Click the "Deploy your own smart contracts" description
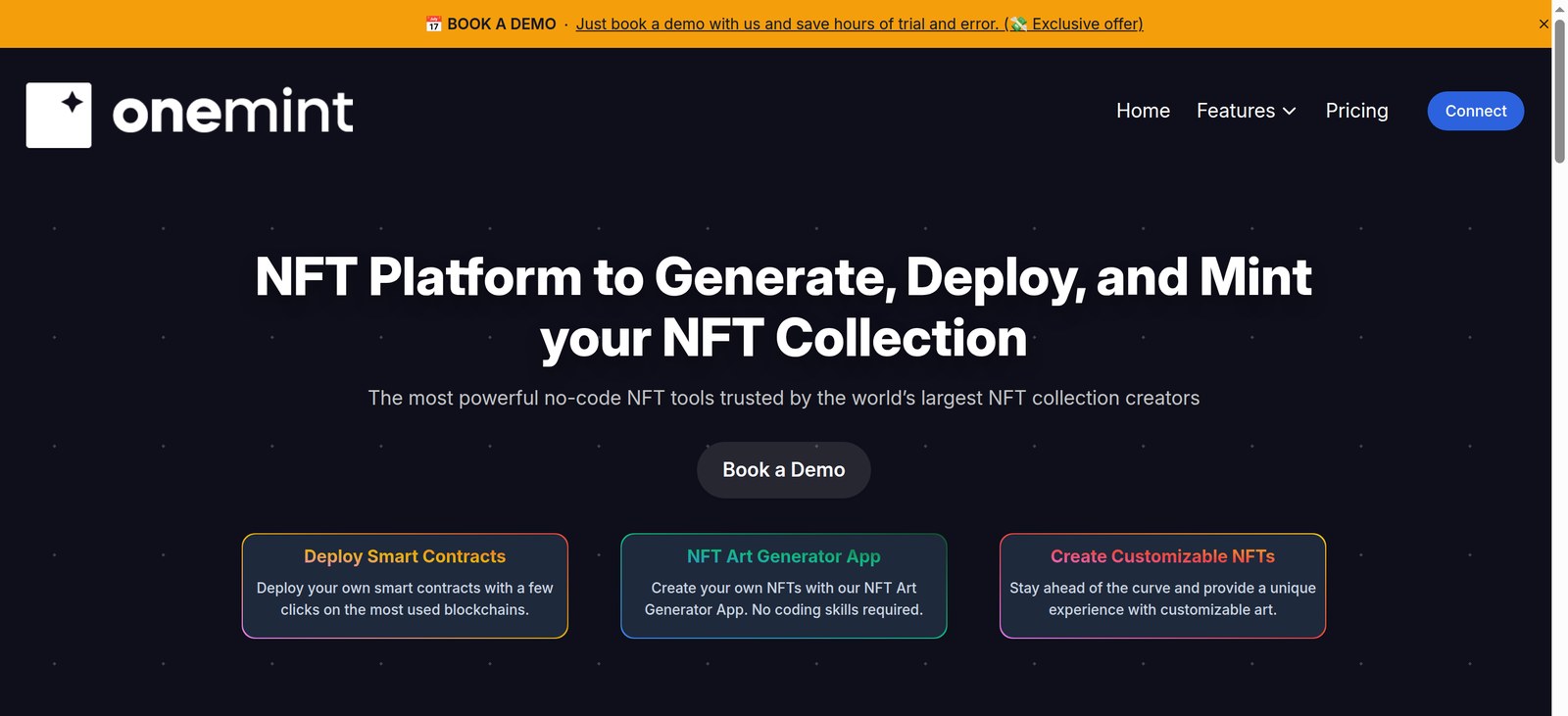Screen dimensions: 1568x716 point(405,598)
